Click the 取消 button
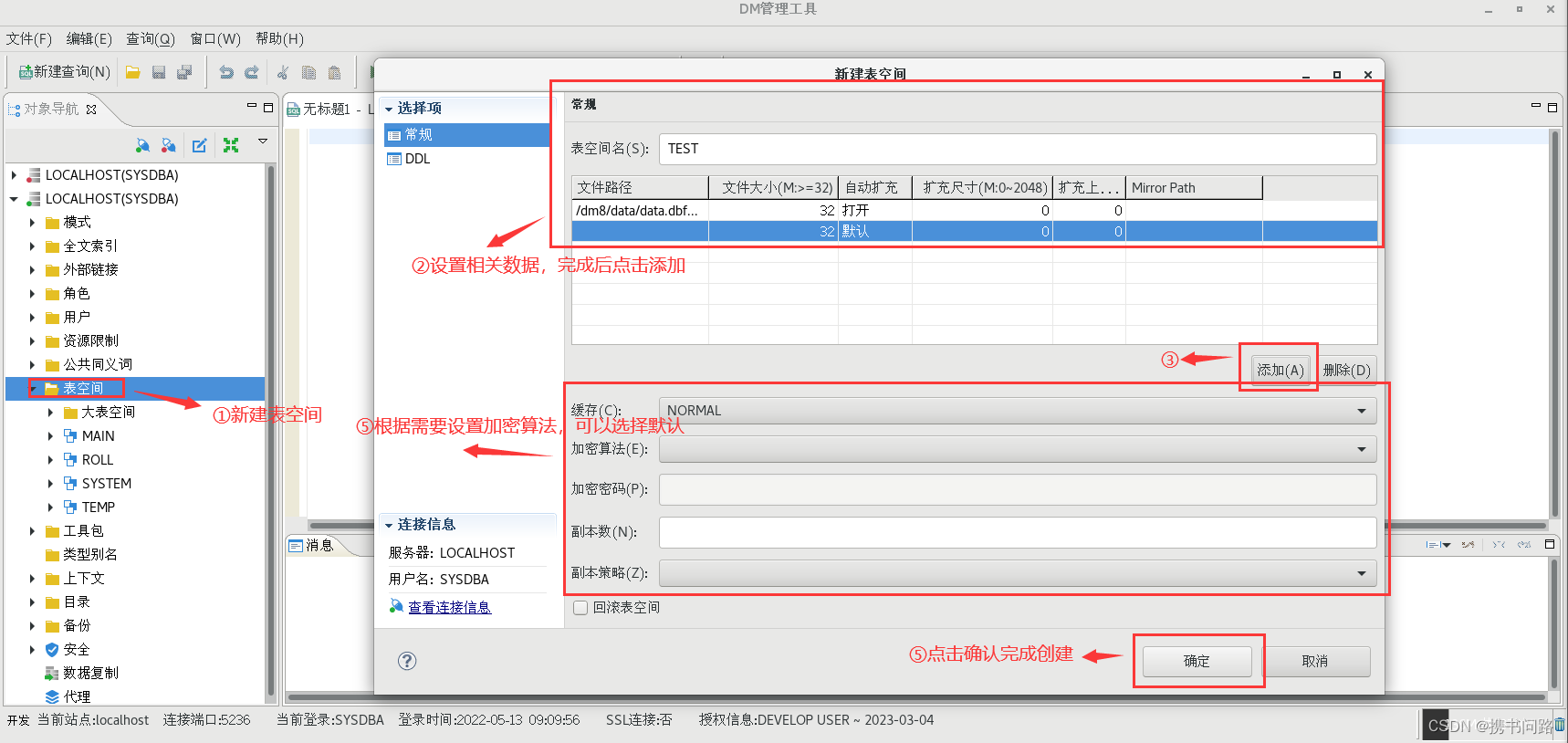This screenshot has height=743, width=1568. coord(1315,662)
